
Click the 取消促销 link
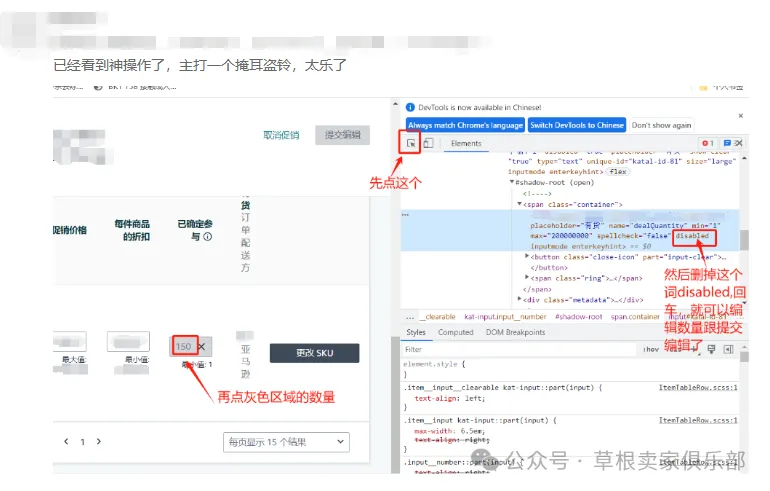281,135
